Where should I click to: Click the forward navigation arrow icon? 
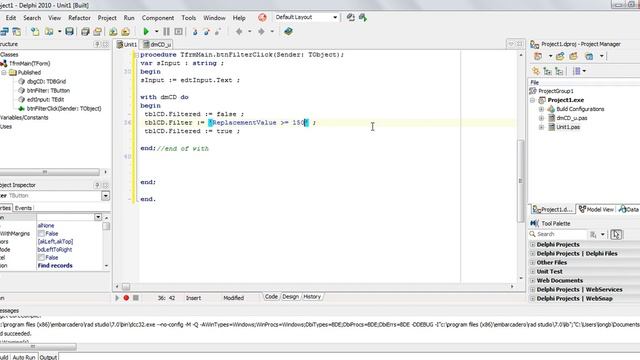(x=261, y=31)
